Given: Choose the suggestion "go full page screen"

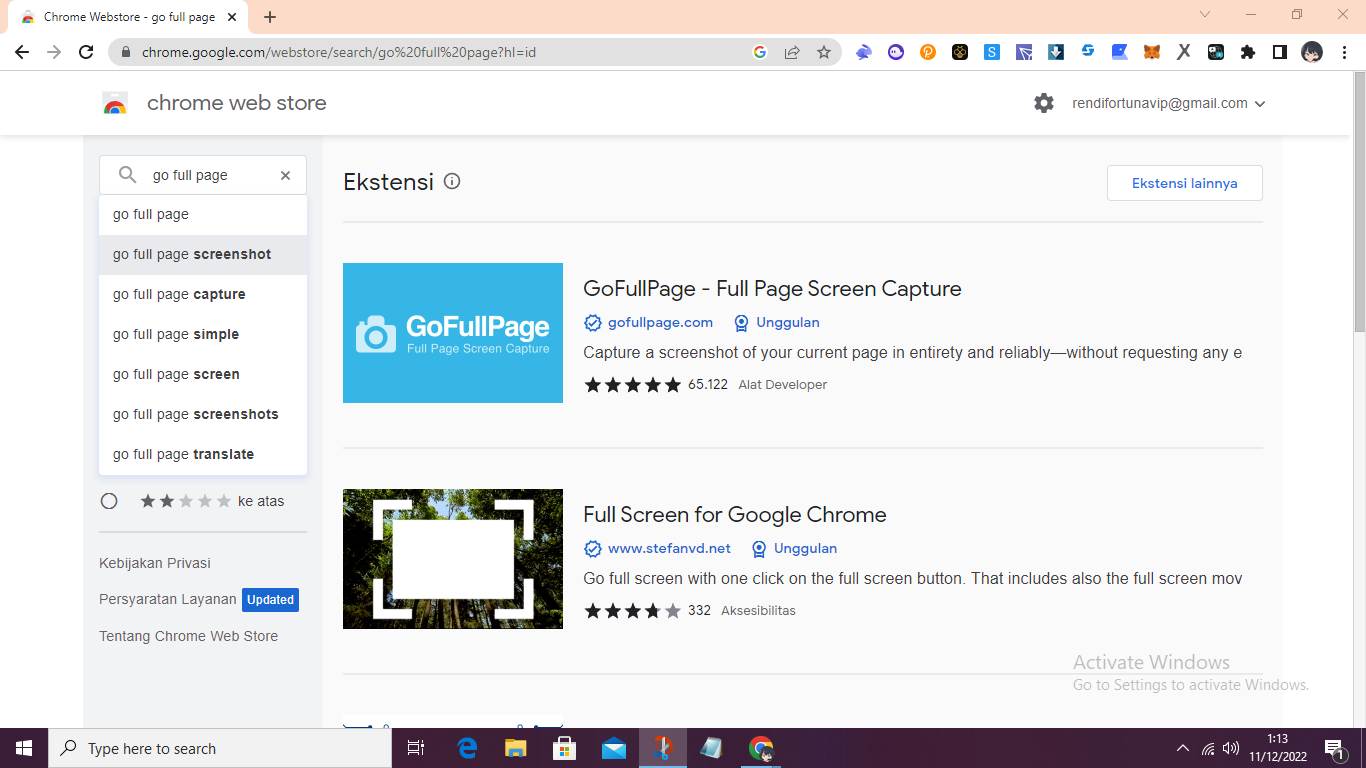Looking at the screenshot, I should pos(203,374).
